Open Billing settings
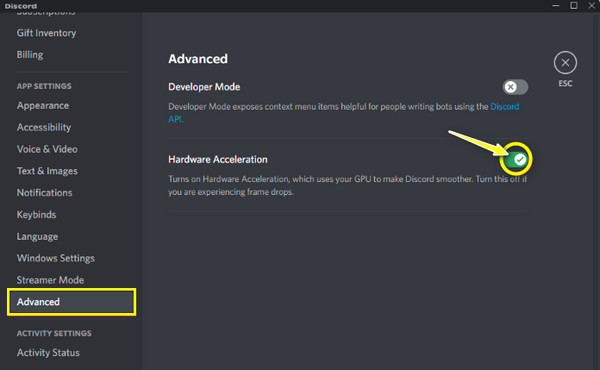The width and height of the screenshot is (600, 370). 30,55
